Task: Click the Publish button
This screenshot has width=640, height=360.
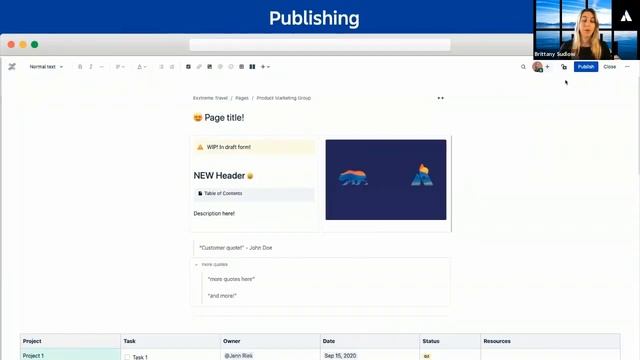Action: tap(586, 67)
